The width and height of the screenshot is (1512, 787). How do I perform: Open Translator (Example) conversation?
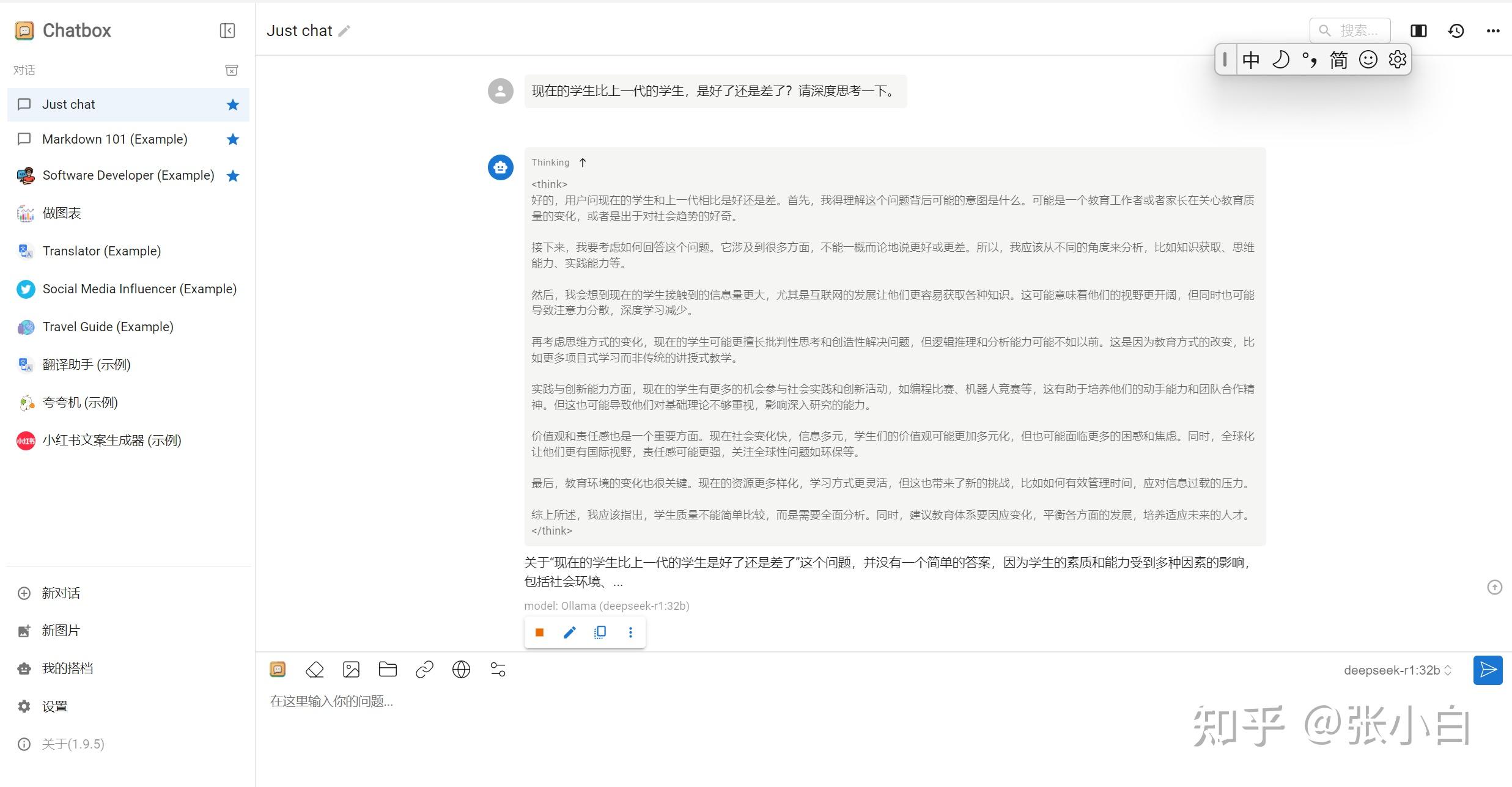coord(128,251)
